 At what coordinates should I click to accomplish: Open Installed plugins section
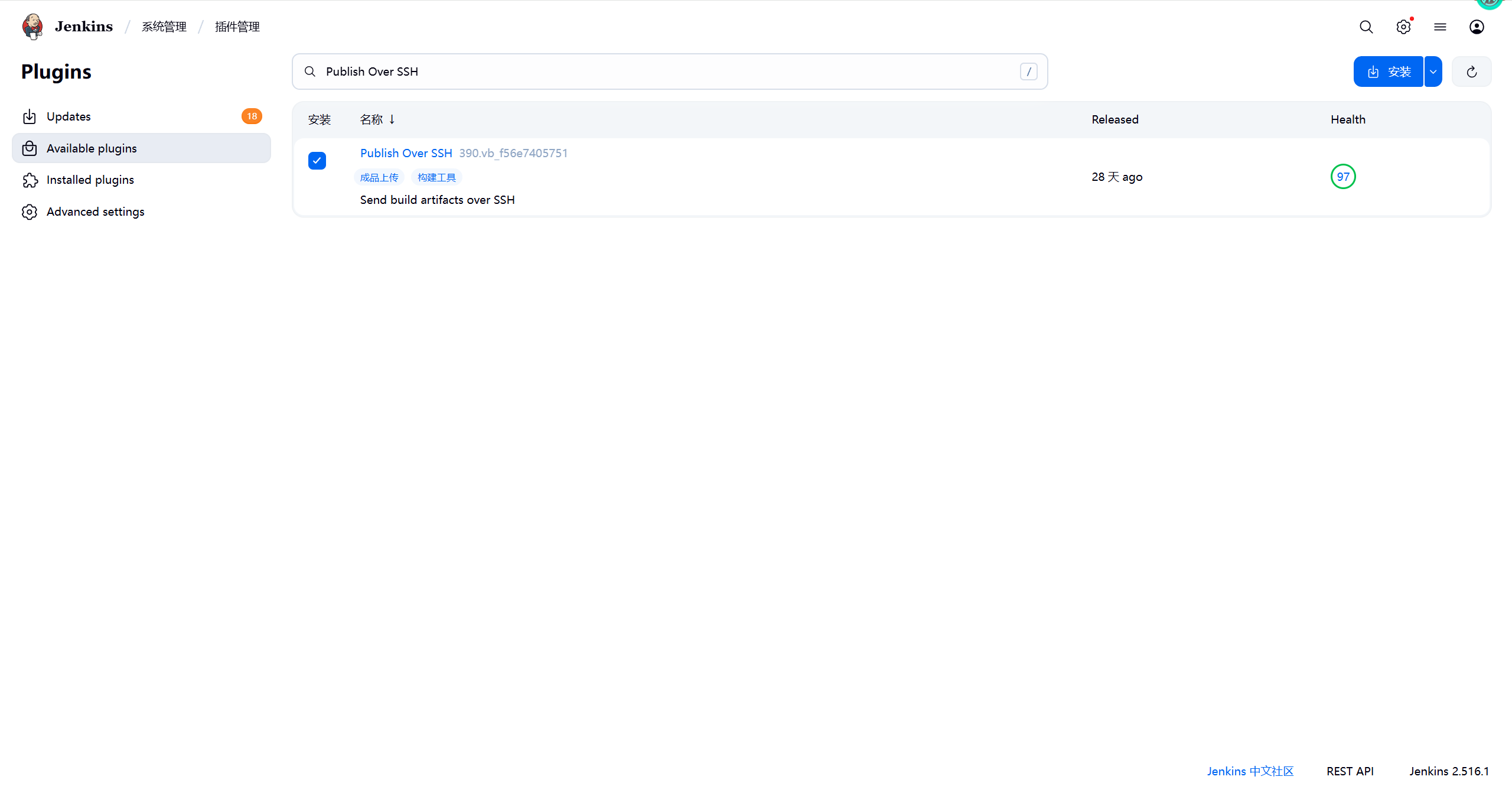(141, 180)
